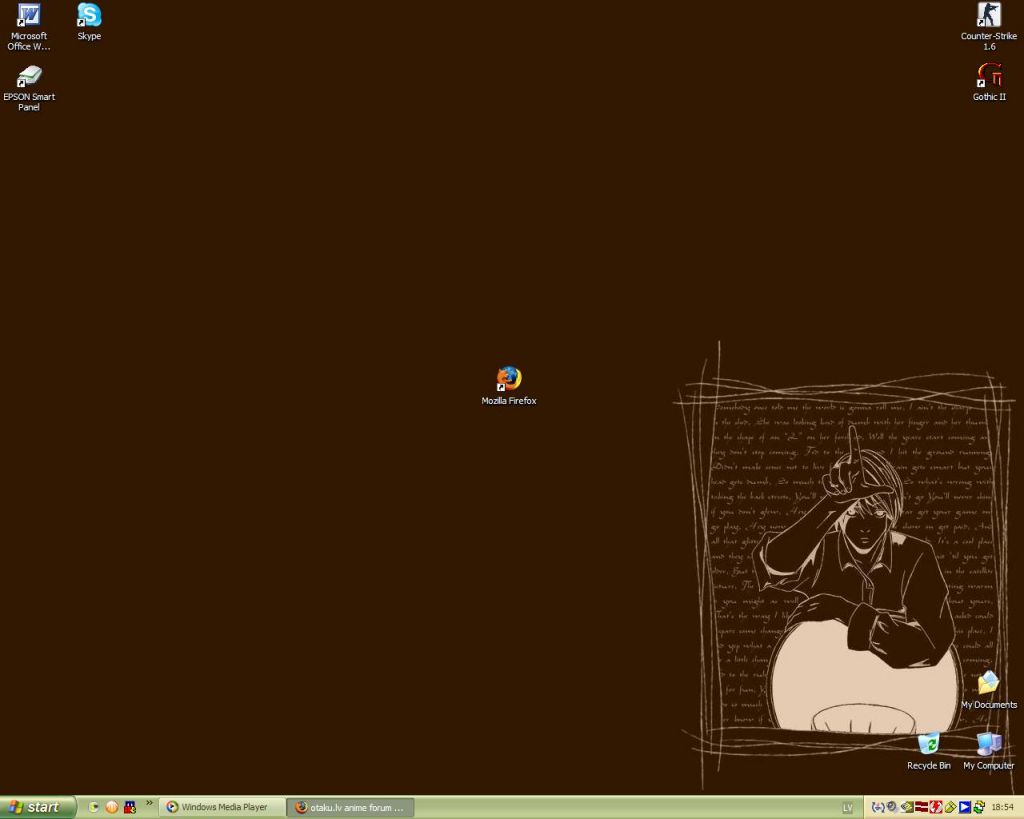Launch the first Quick Launch media icon
Viewport: 1024px width, 819px height.
93,807
